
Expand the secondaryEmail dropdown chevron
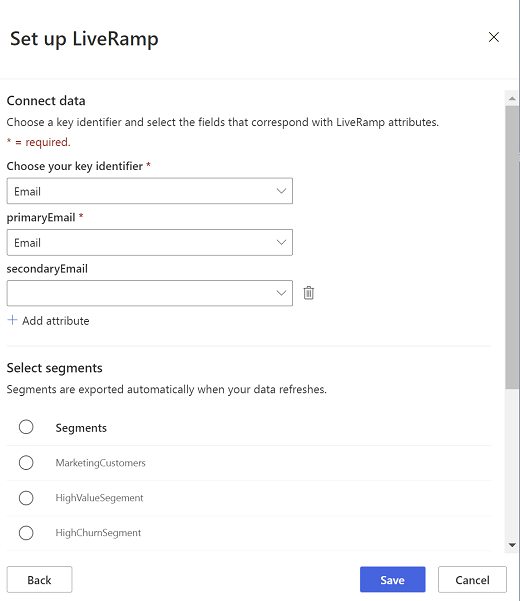pyautogui.click(x=281, y=293)
